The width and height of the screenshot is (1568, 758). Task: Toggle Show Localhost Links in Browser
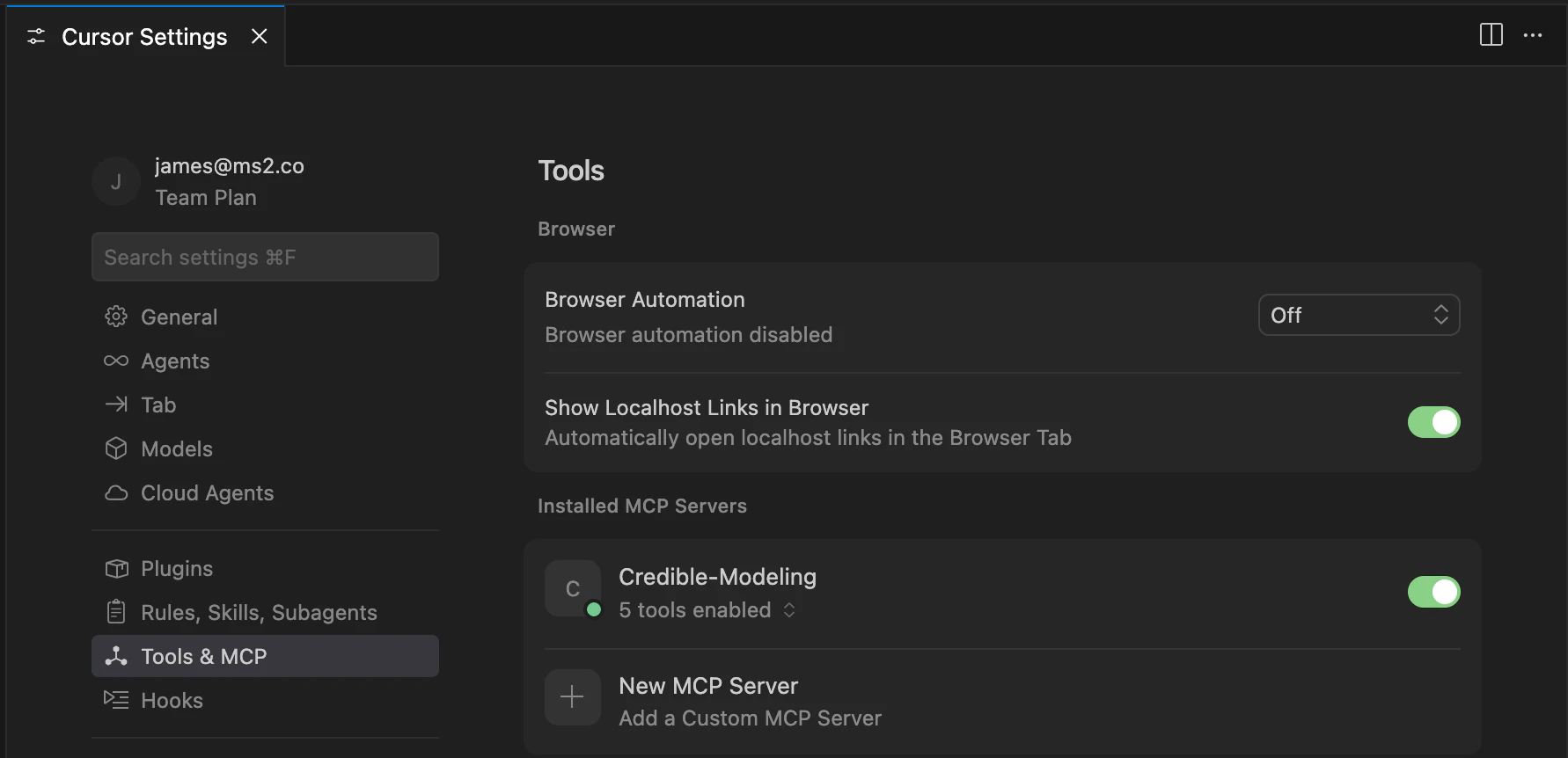coord(1433,422)
